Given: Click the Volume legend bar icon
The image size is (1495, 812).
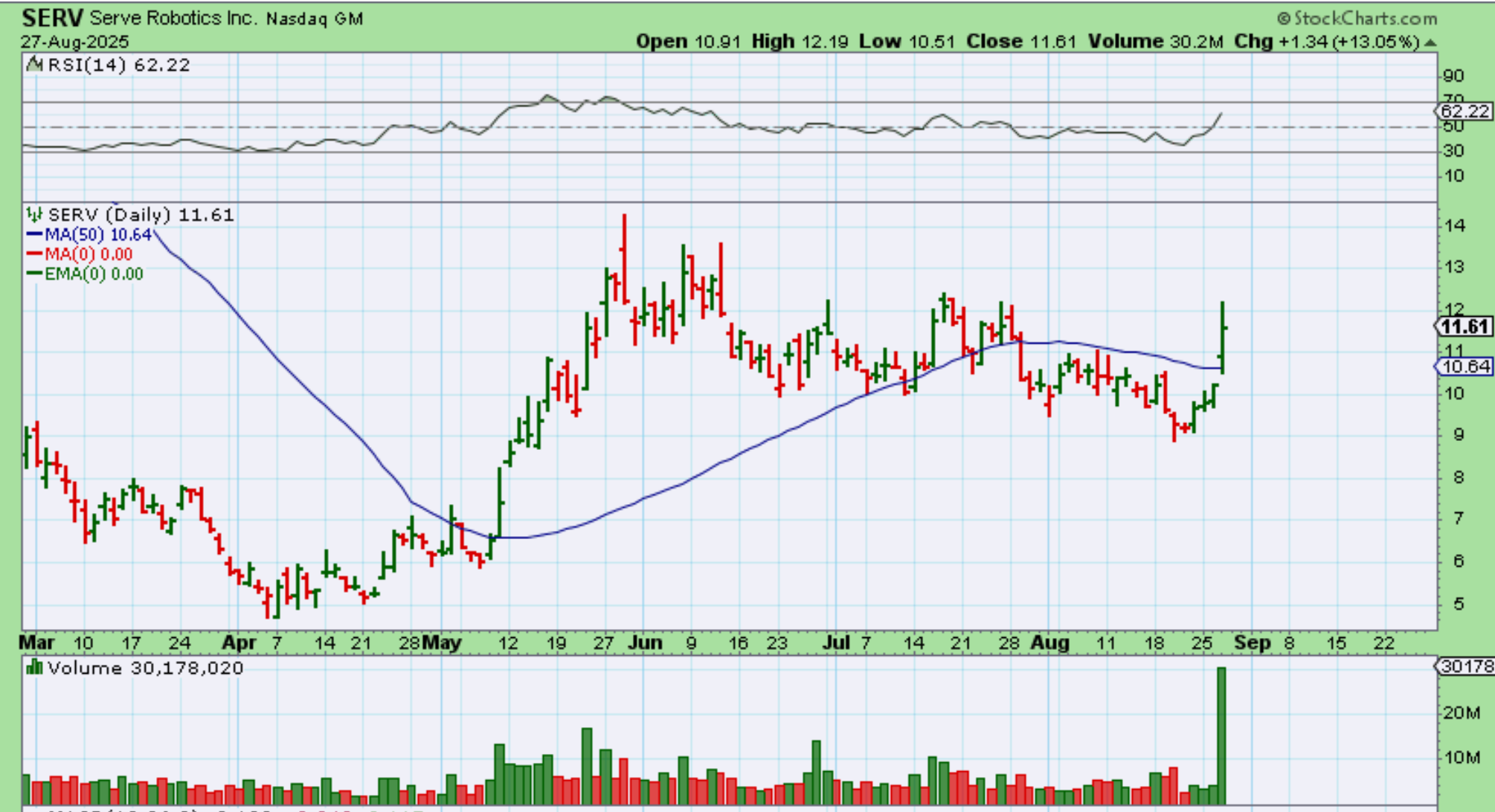Looking at the screenshot, I should point(34,668).
